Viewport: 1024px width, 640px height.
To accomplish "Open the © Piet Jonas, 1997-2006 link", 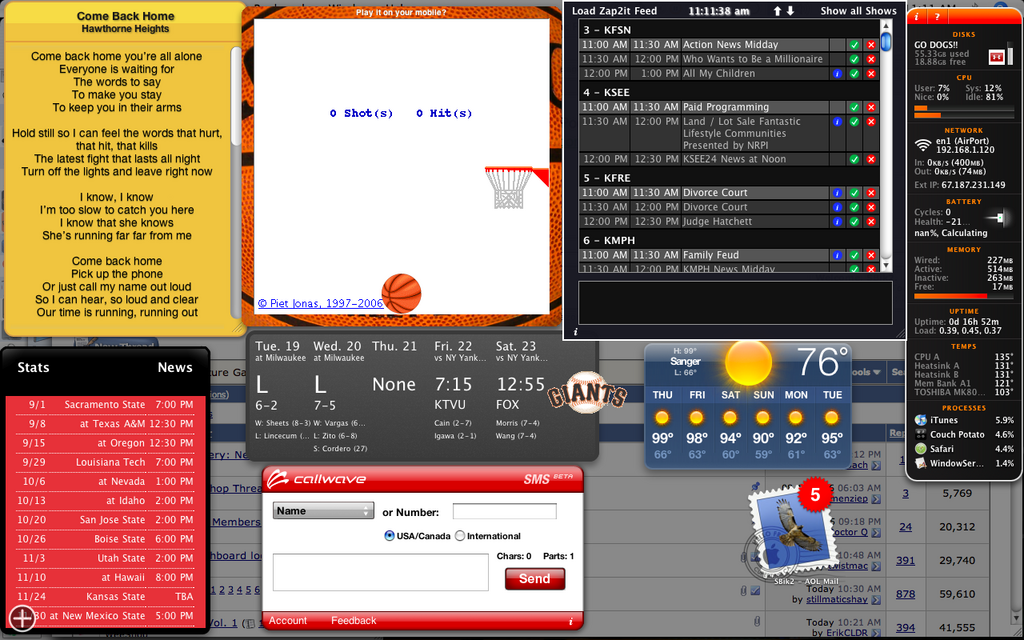I will (320, 304).
